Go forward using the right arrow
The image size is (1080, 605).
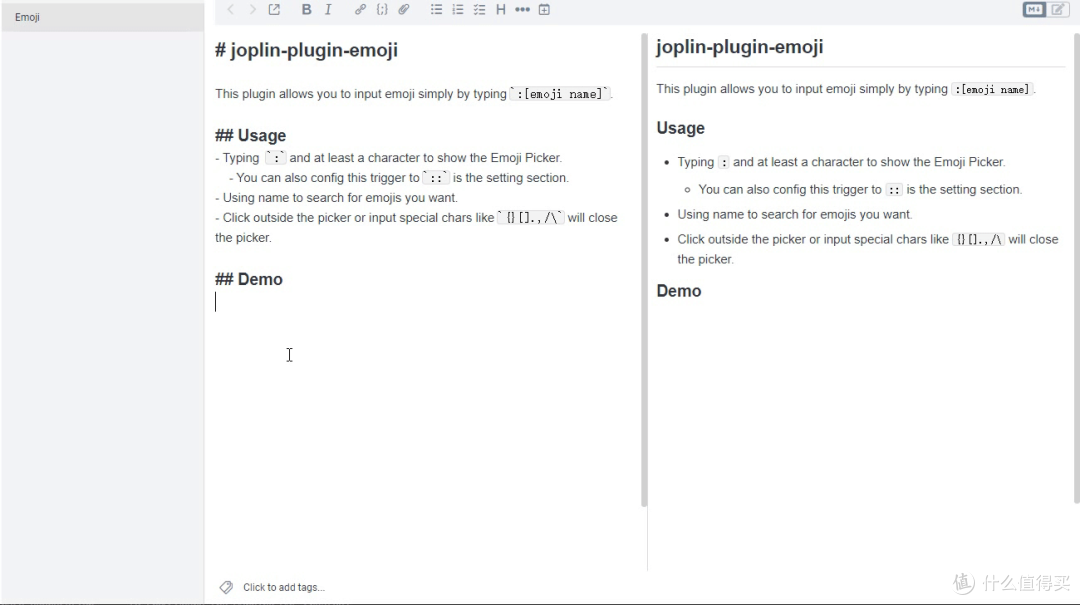[252, 10]
